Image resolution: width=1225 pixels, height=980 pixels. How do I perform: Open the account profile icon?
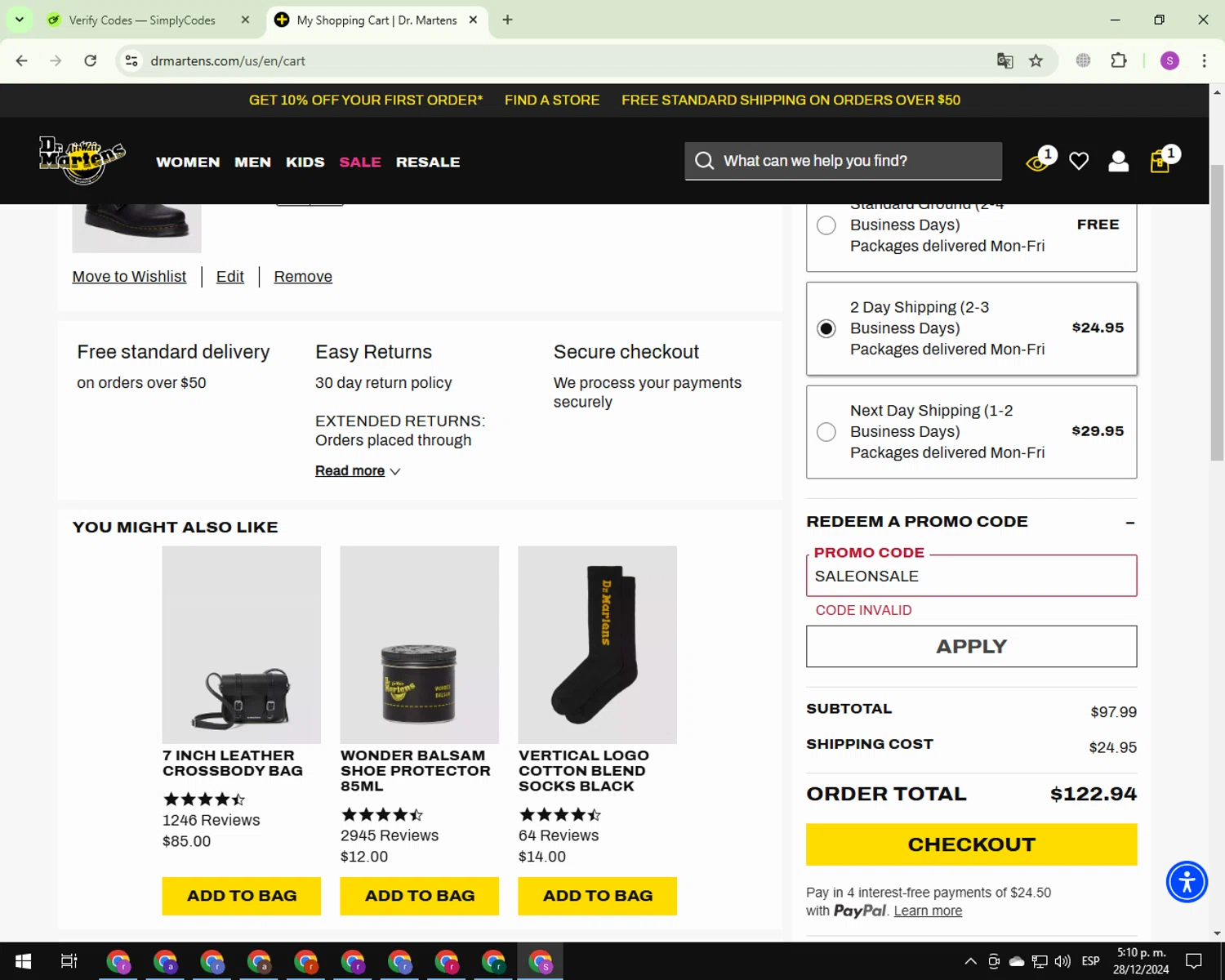point(1119,162)
